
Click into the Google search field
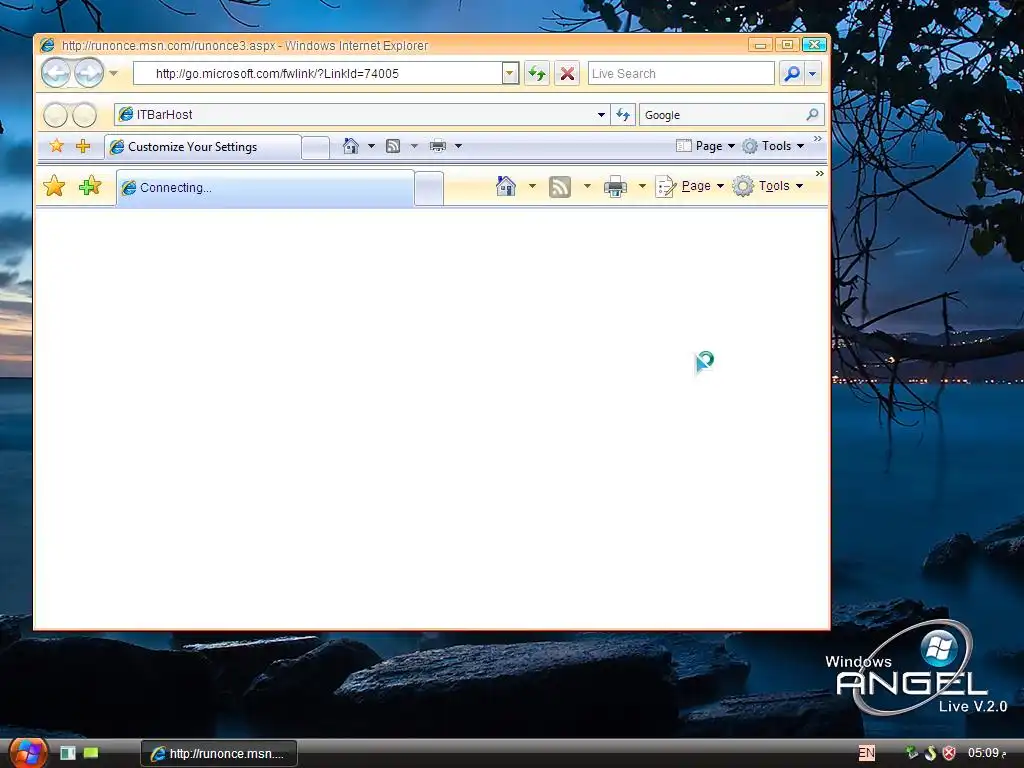click(x=722, y=115)
